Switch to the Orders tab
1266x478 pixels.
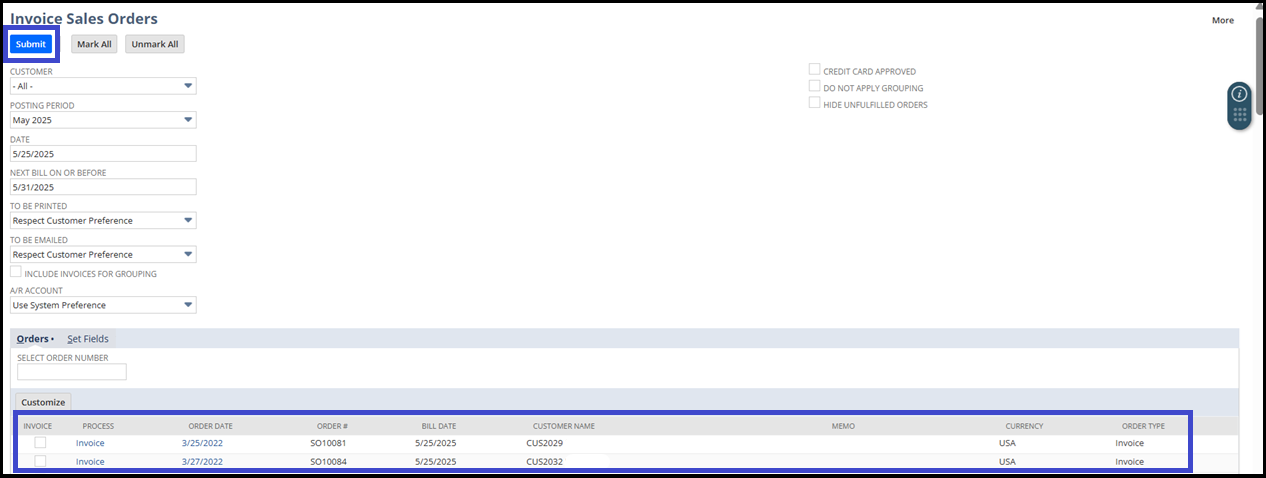click(35, 339)
